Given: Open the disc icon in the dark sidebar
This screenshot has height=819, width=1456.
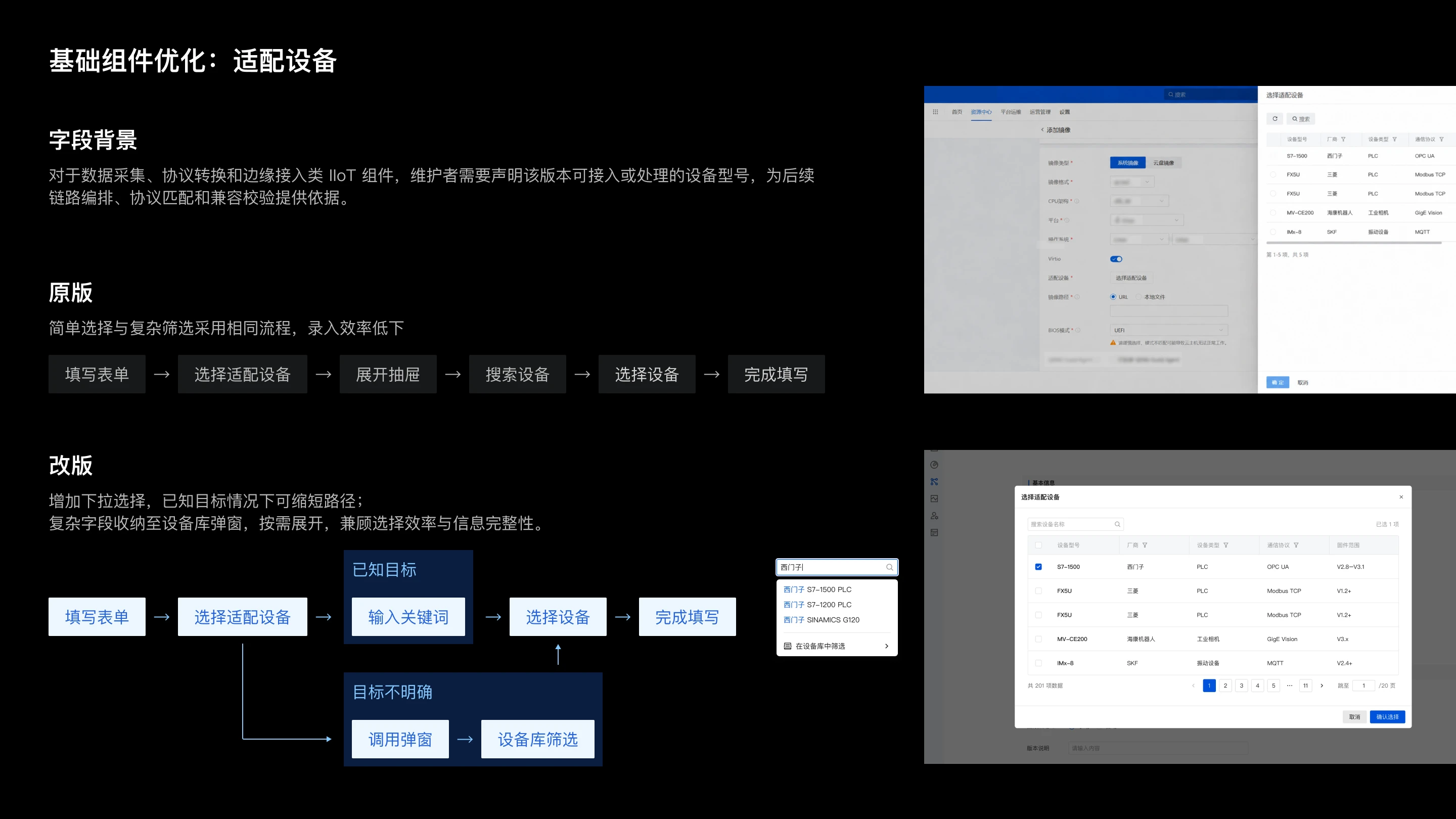Looking at the screenshot, I should (934, 465).
